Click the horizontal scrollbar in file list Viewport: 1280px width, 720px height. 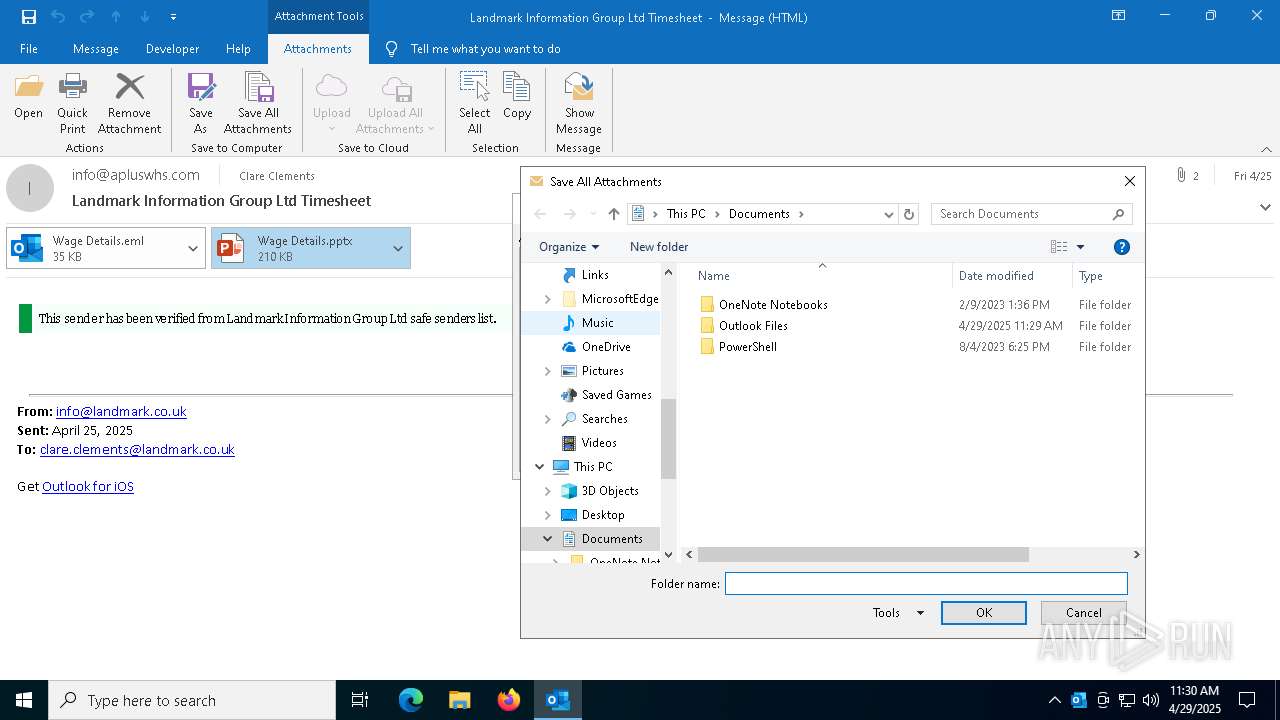click(x=863, y=554)
